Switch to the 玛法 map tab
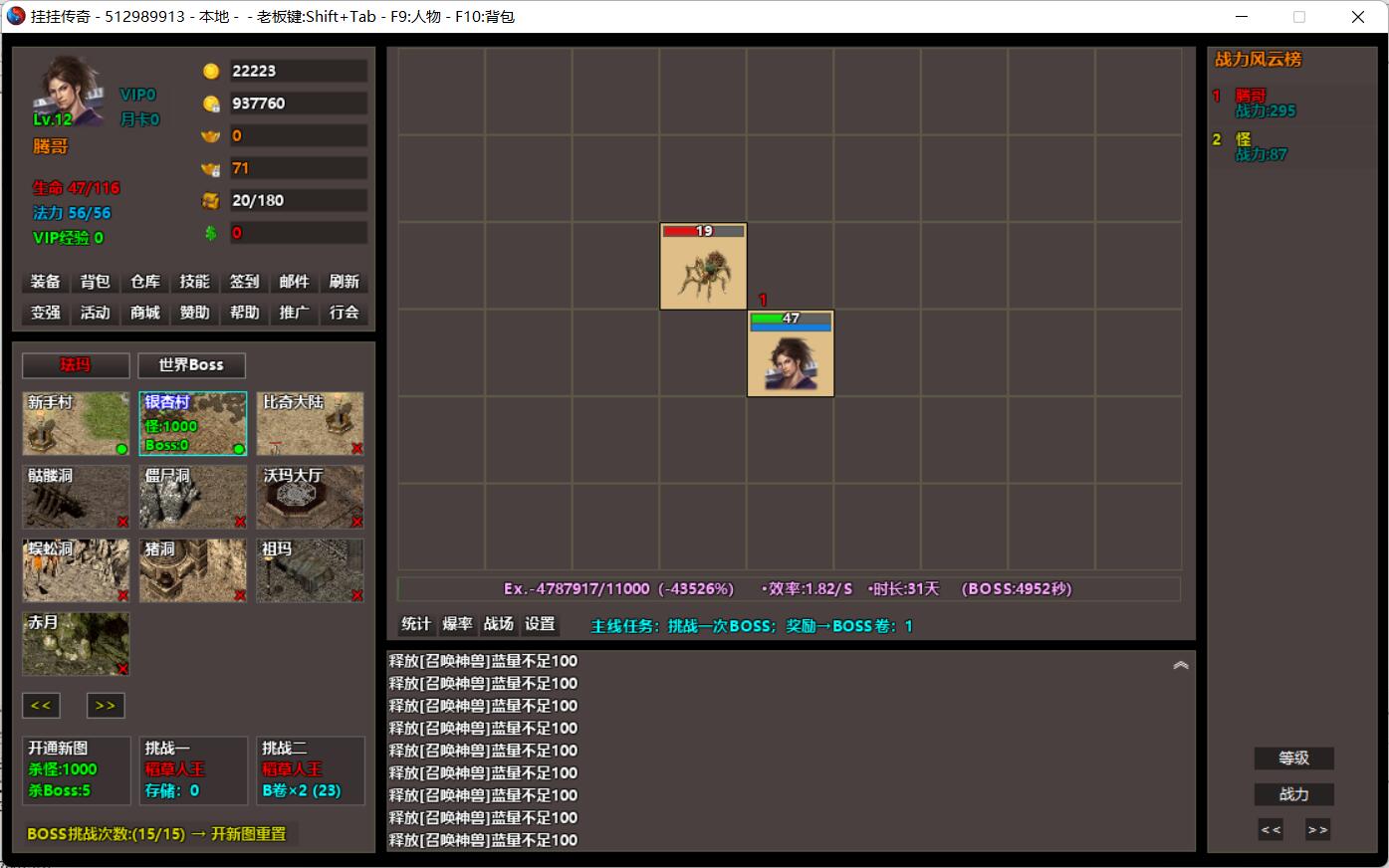This screenshot has width=1389, height=868. point(76,365)
